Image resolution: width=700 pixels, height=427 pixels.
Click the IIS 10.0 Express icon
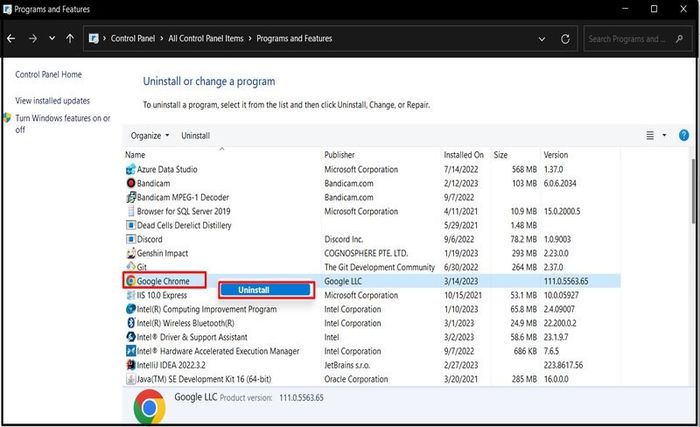click(131, 295)
